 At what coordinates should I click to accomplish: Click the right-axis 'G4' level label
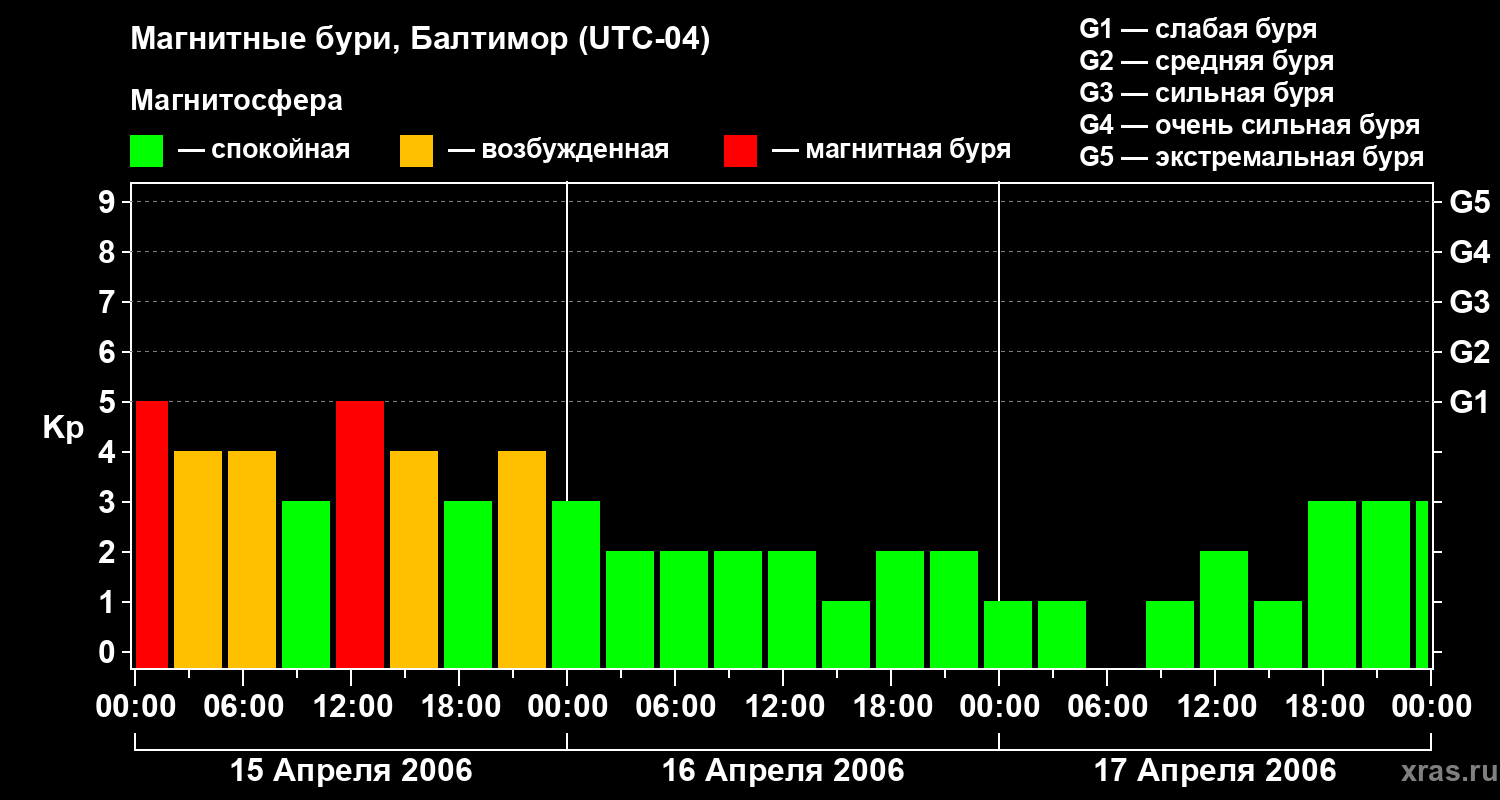pos(1469,252)
